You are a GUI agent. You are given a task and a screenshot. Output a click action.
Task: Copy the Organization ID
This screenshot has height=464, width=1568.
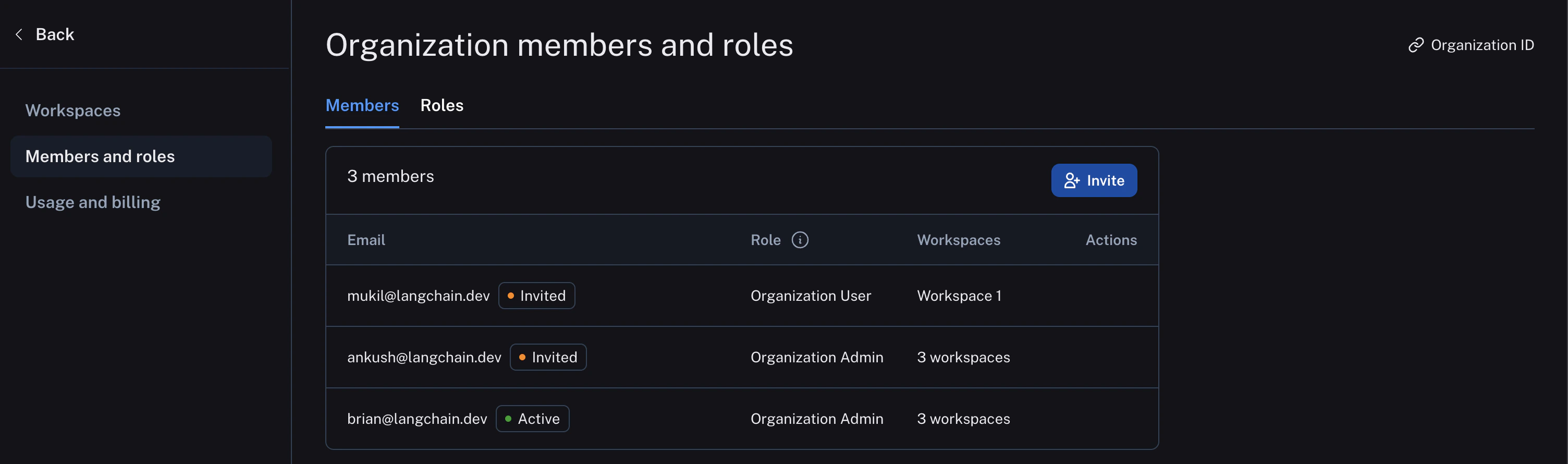click(x=1481, y=45)
